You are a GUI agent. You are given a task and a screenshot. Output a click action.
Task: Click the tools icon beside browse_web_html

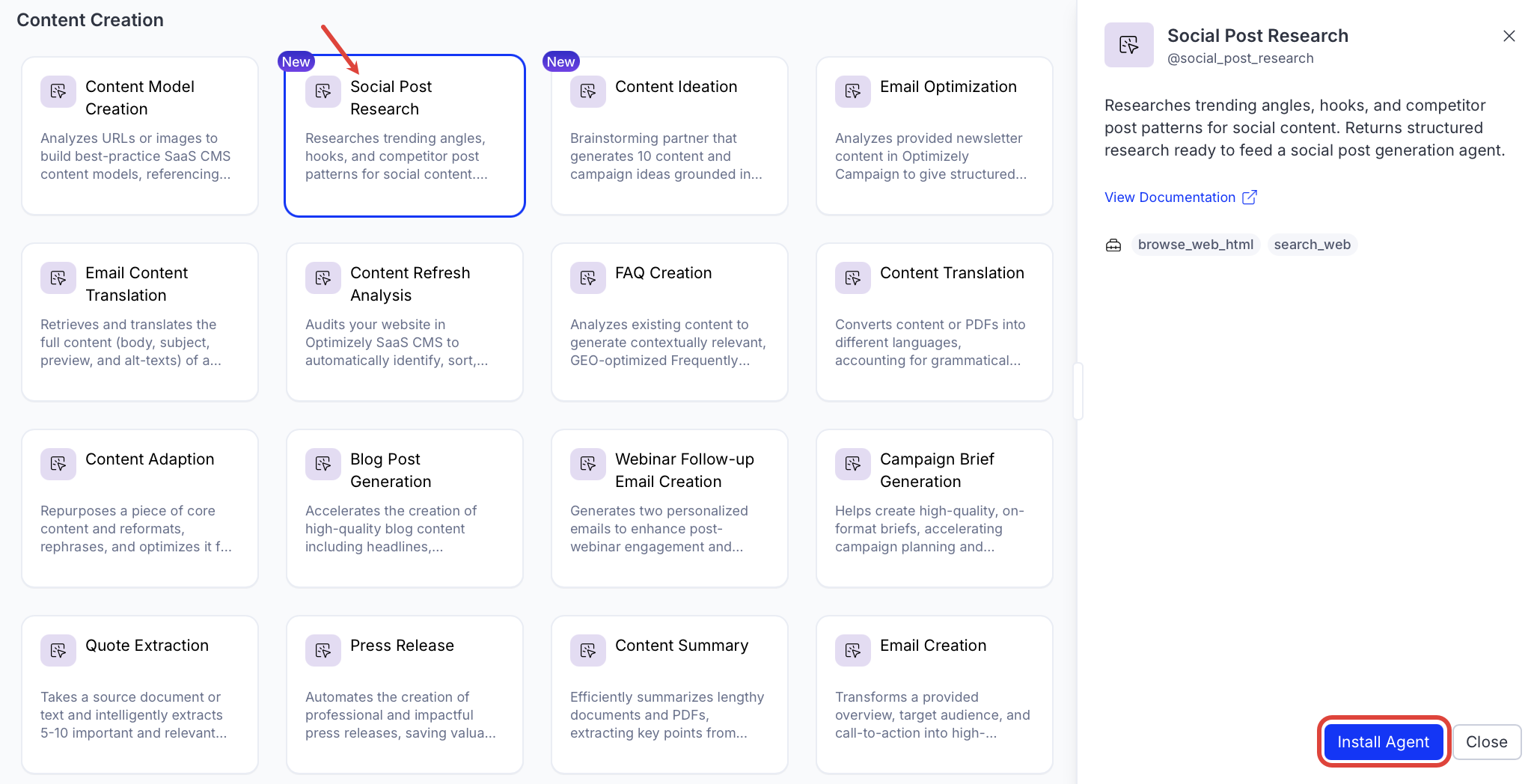1113,245
